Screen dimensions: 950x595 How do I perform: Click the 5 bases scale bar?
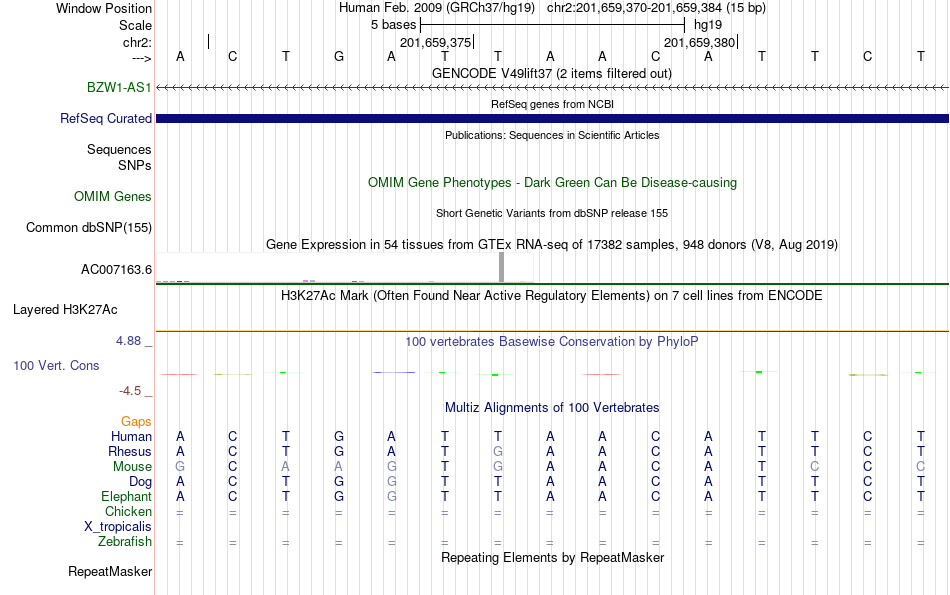(x=553, y=25)
